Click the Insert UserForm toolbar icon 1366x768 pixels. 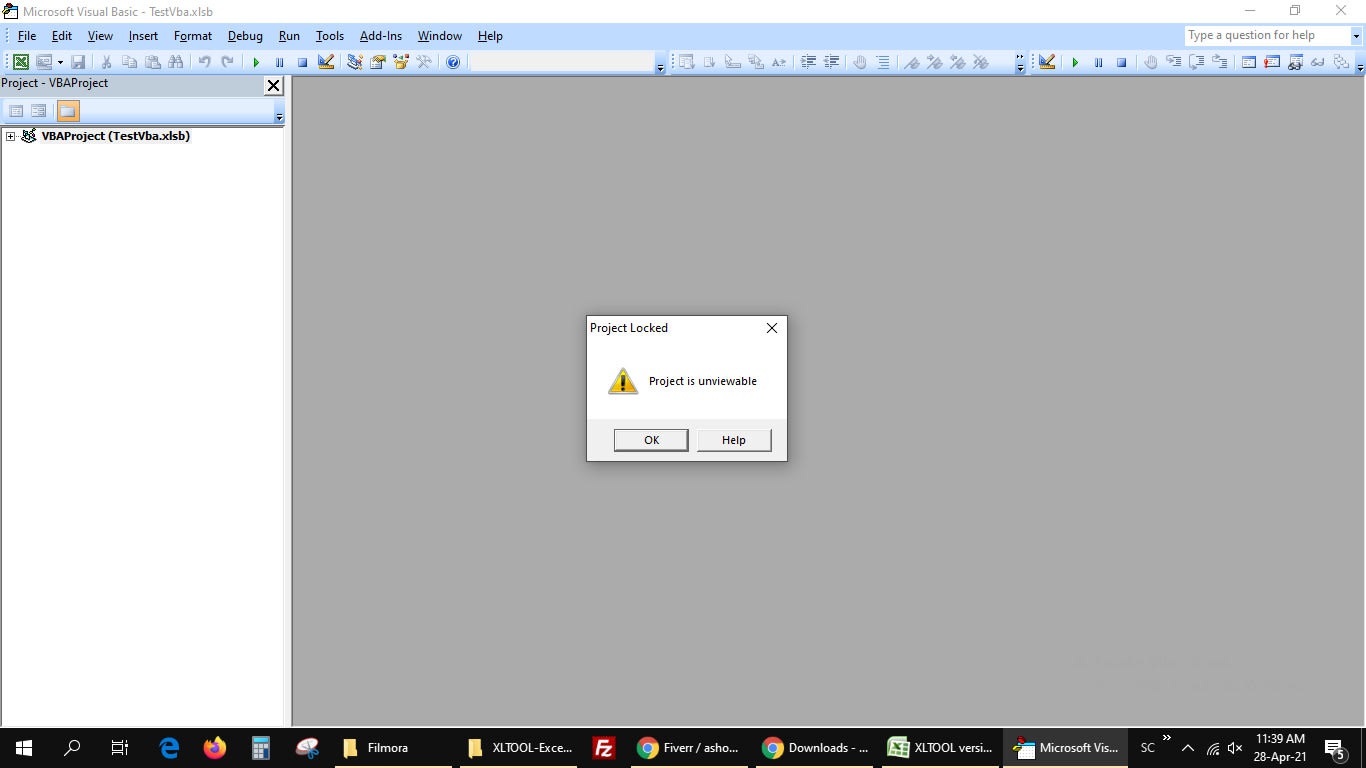point(44,62)
